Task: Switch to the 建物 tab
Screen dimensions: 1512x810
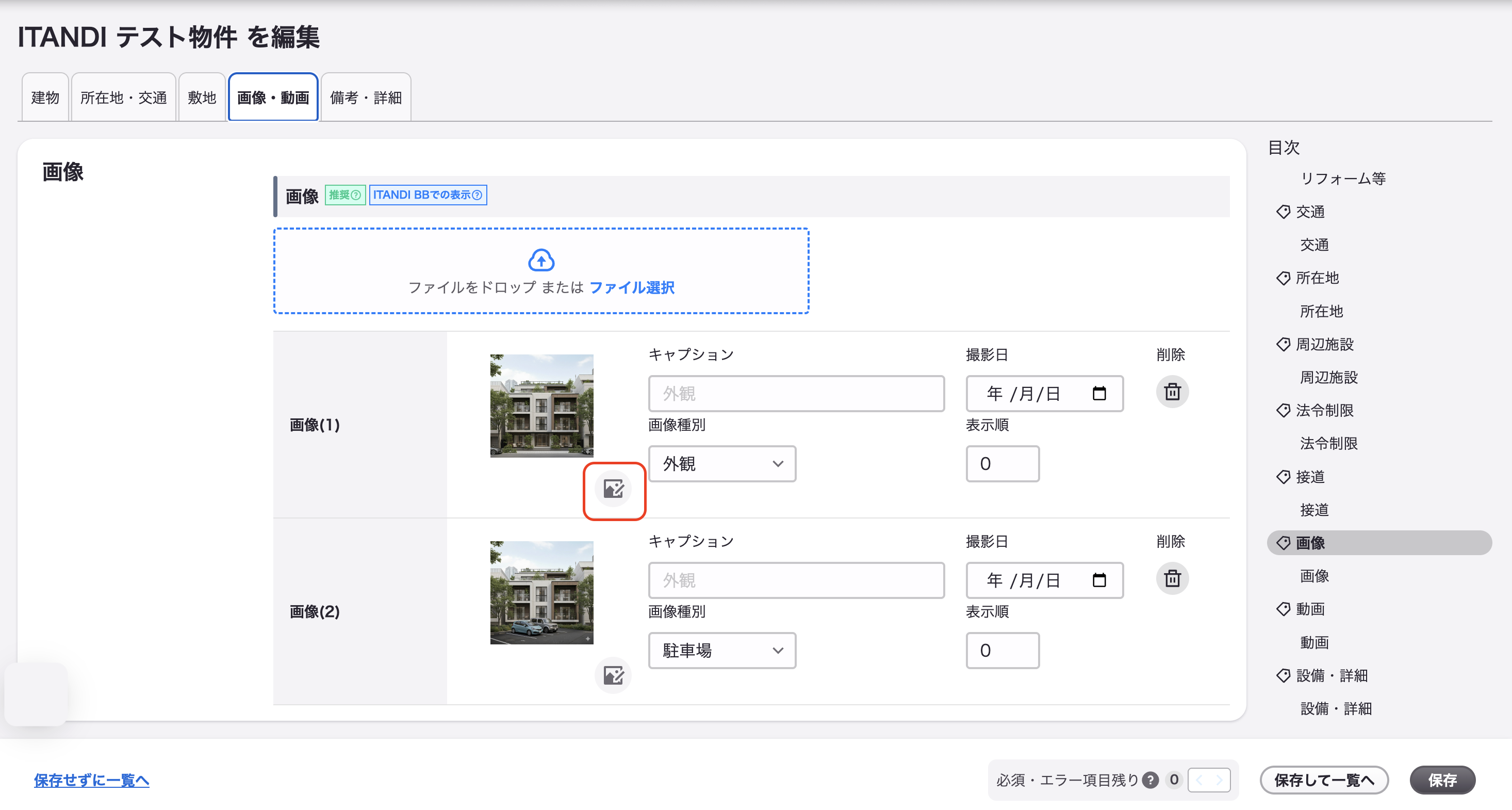Action: [x=45, y=98]
